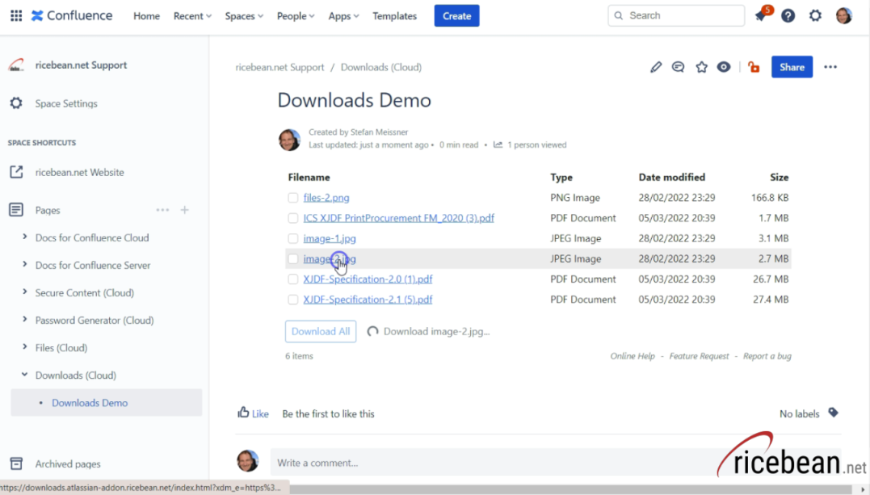The width and height of the screenshot is (870, 495).
Task: Expand Docs for Confluence Cloud tree
Action: (25, 238)
